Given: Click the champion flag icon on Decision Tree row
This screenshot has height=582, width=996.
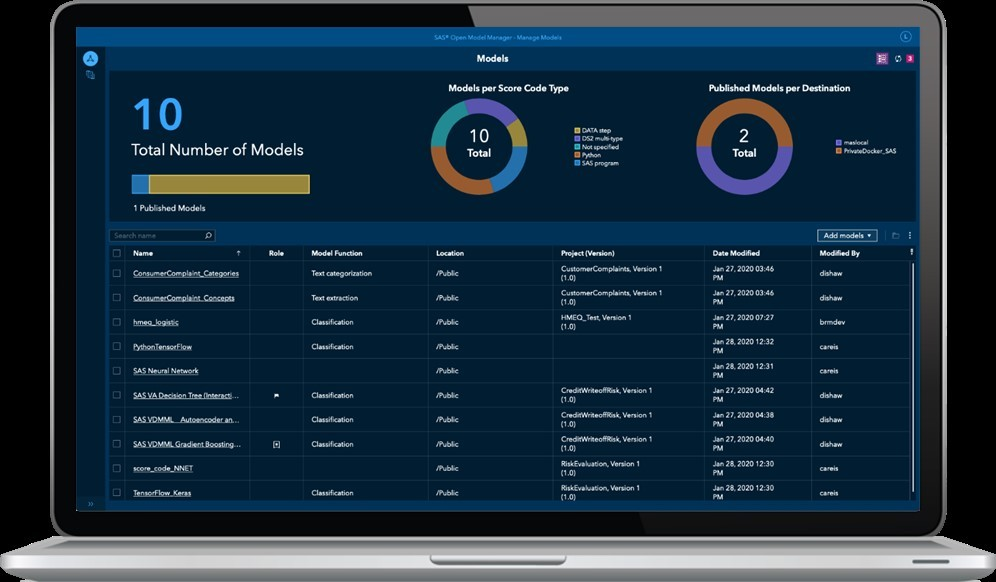Looking at the screenshot, I should pyautogui.click(x=276, y=396).
